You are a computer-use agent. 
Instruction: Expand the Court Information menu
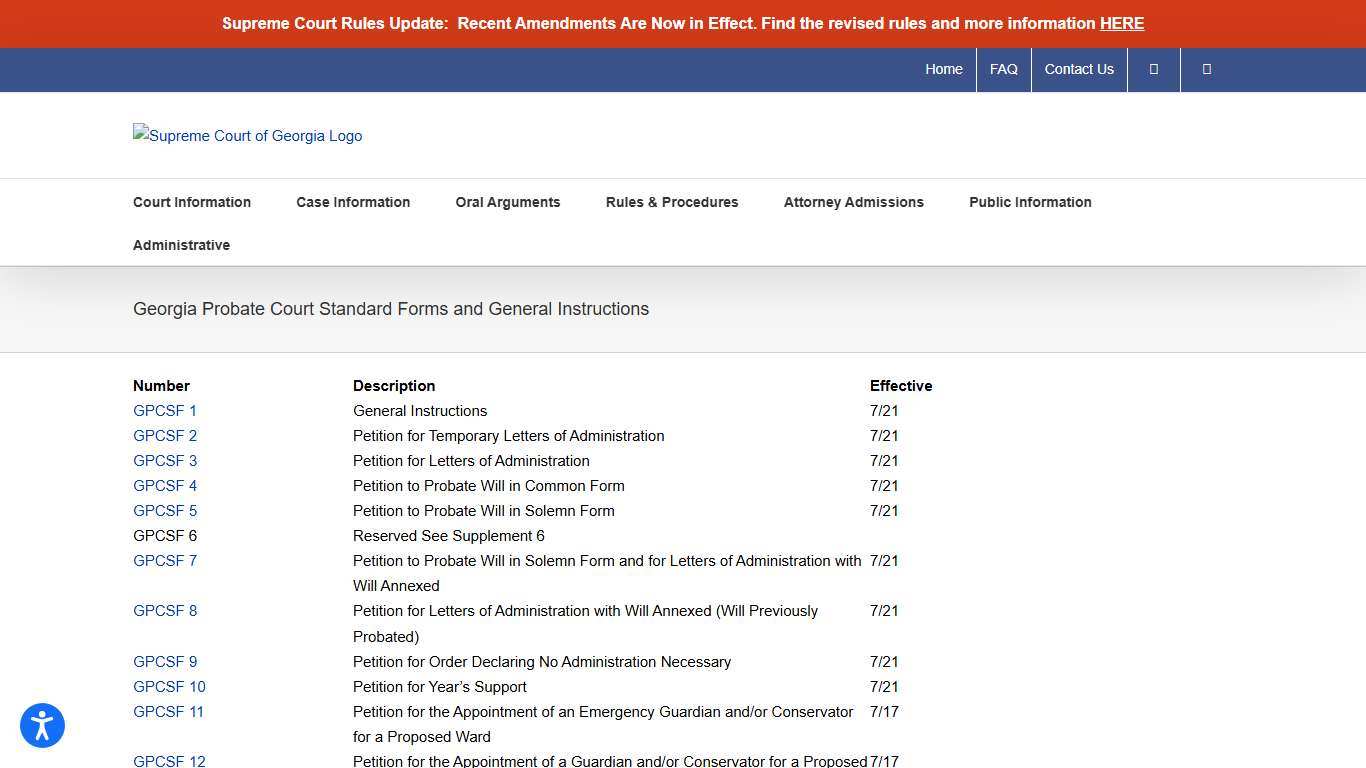point(192,202)
